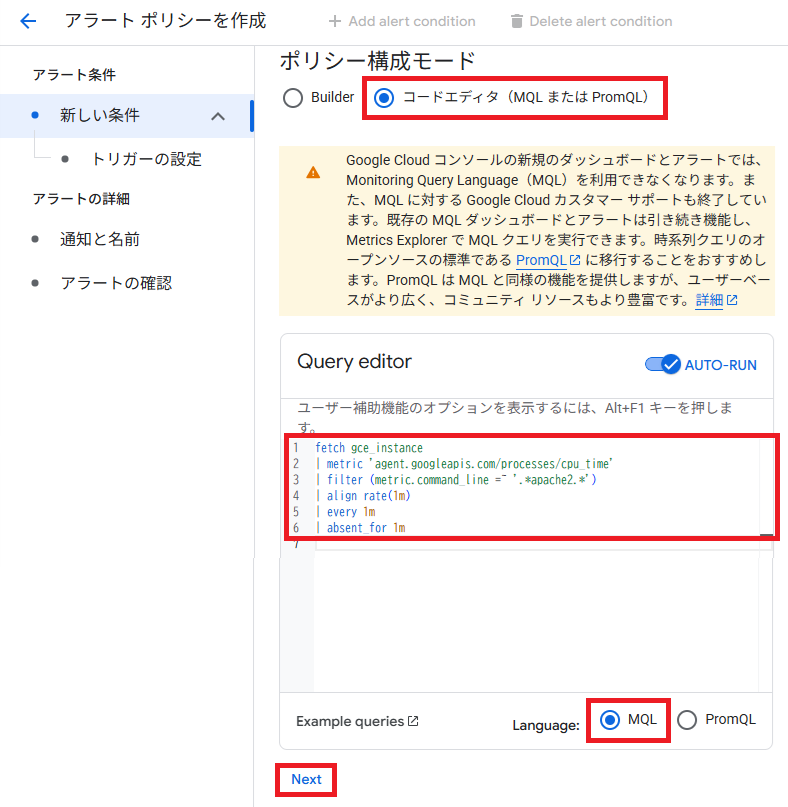Click the plus icon for Add alert condition
Screen dimensions: 788x807
pyautogui.click(x=335, y=21)
